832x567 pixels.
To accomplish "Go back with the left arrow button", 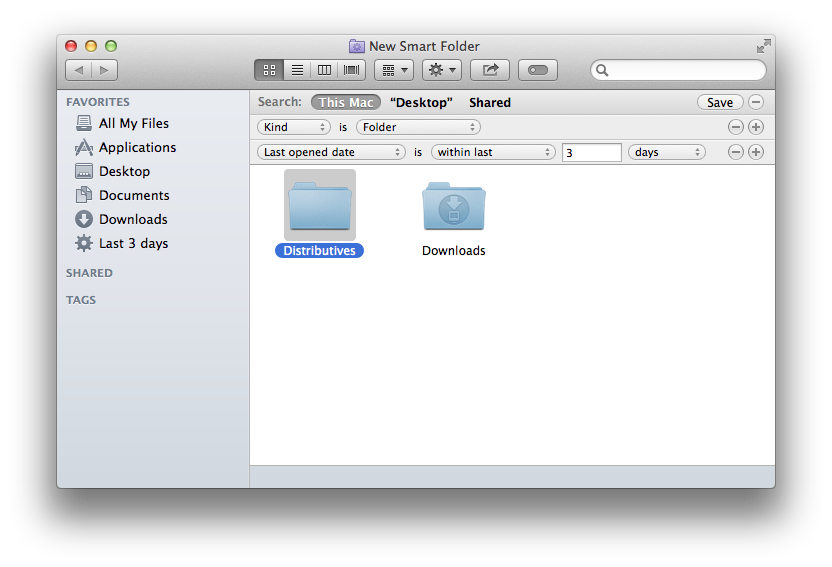I will 79,70.
